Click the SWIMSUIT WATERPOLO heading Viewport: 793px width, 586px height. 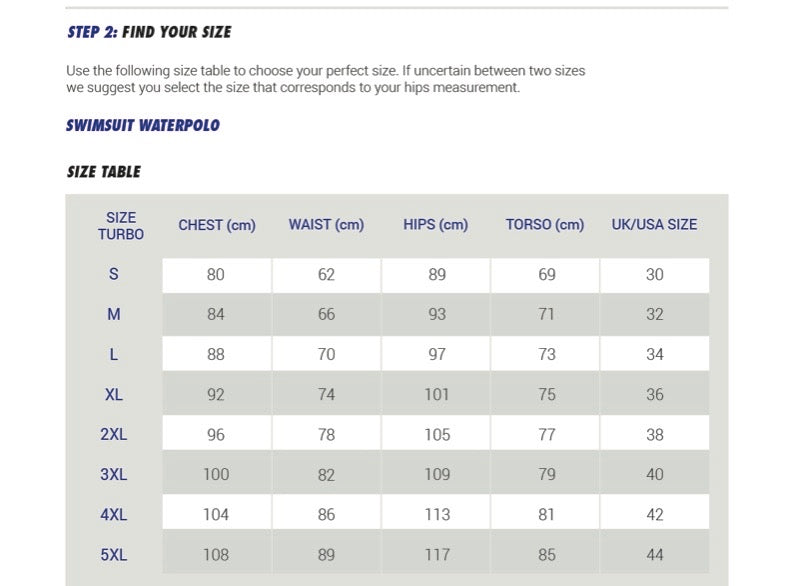point(143,126)
